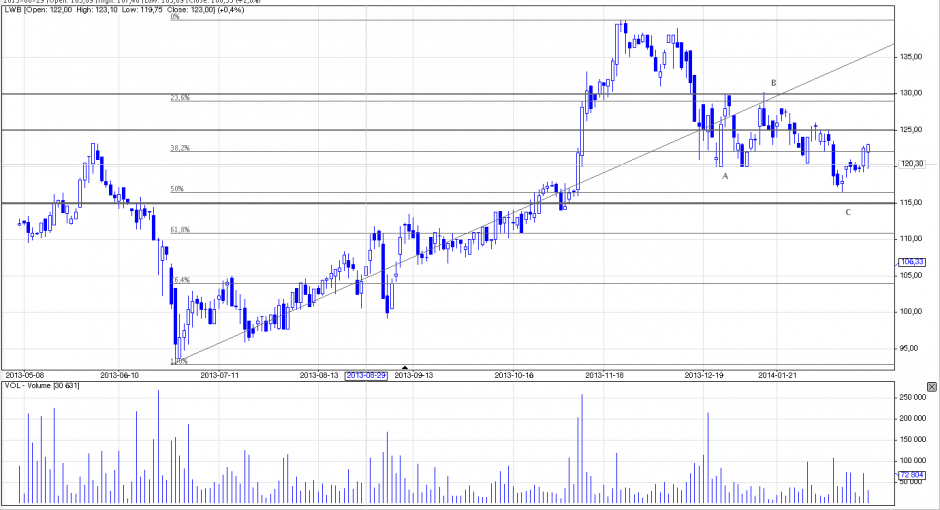Click the 250 000 volume axis label
The width and height of the screenshot is (940, 510).
(x=910, y=397)
